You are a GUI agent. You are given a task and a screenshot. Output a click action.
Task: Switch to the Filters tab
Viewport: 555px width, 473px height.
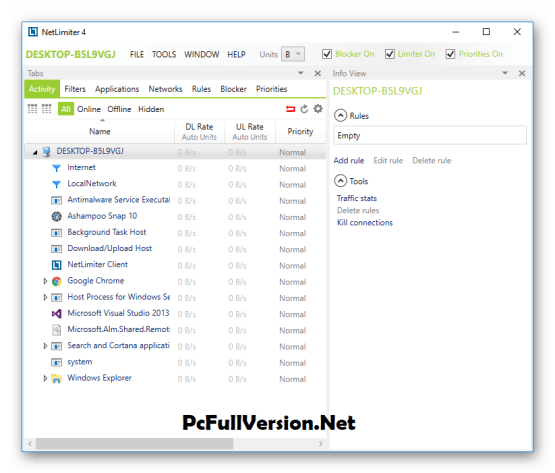pyautogui.click(x=75, y=89)
